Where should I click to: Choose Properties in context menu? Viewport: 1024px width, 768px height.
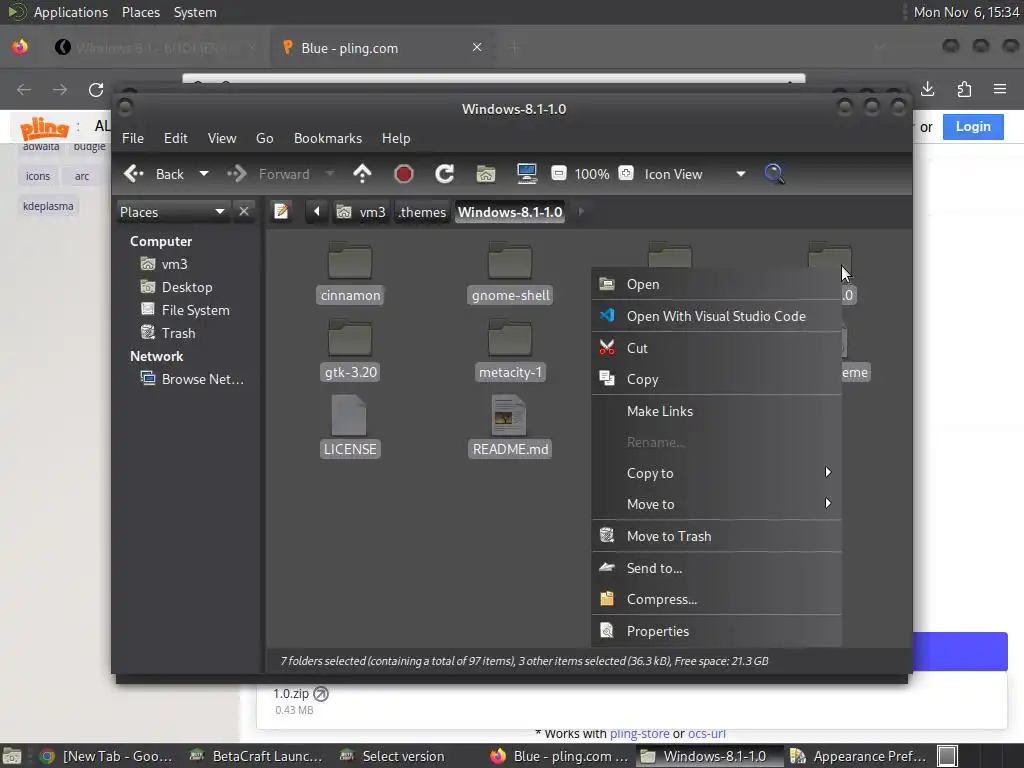(x=716, y=631)
